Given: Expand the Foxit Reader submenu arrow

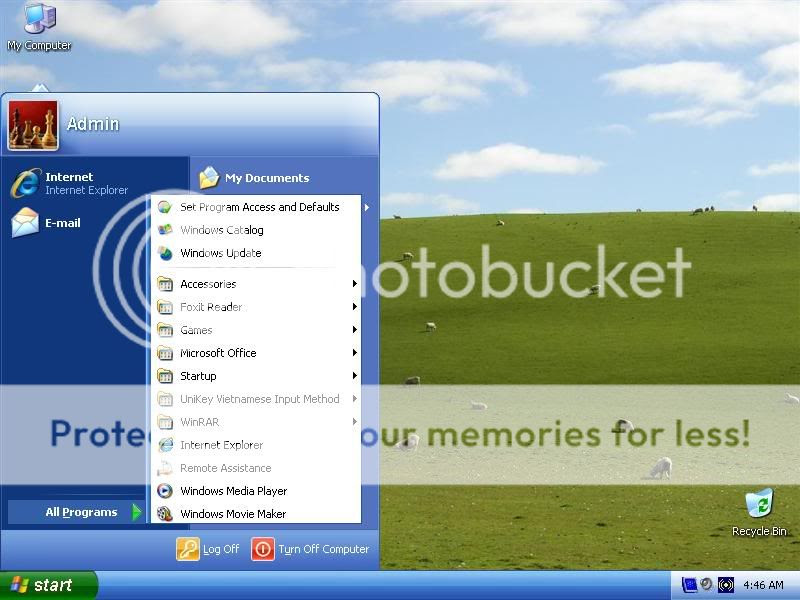Looking at the screenshot, I should (x=355, y=307).
